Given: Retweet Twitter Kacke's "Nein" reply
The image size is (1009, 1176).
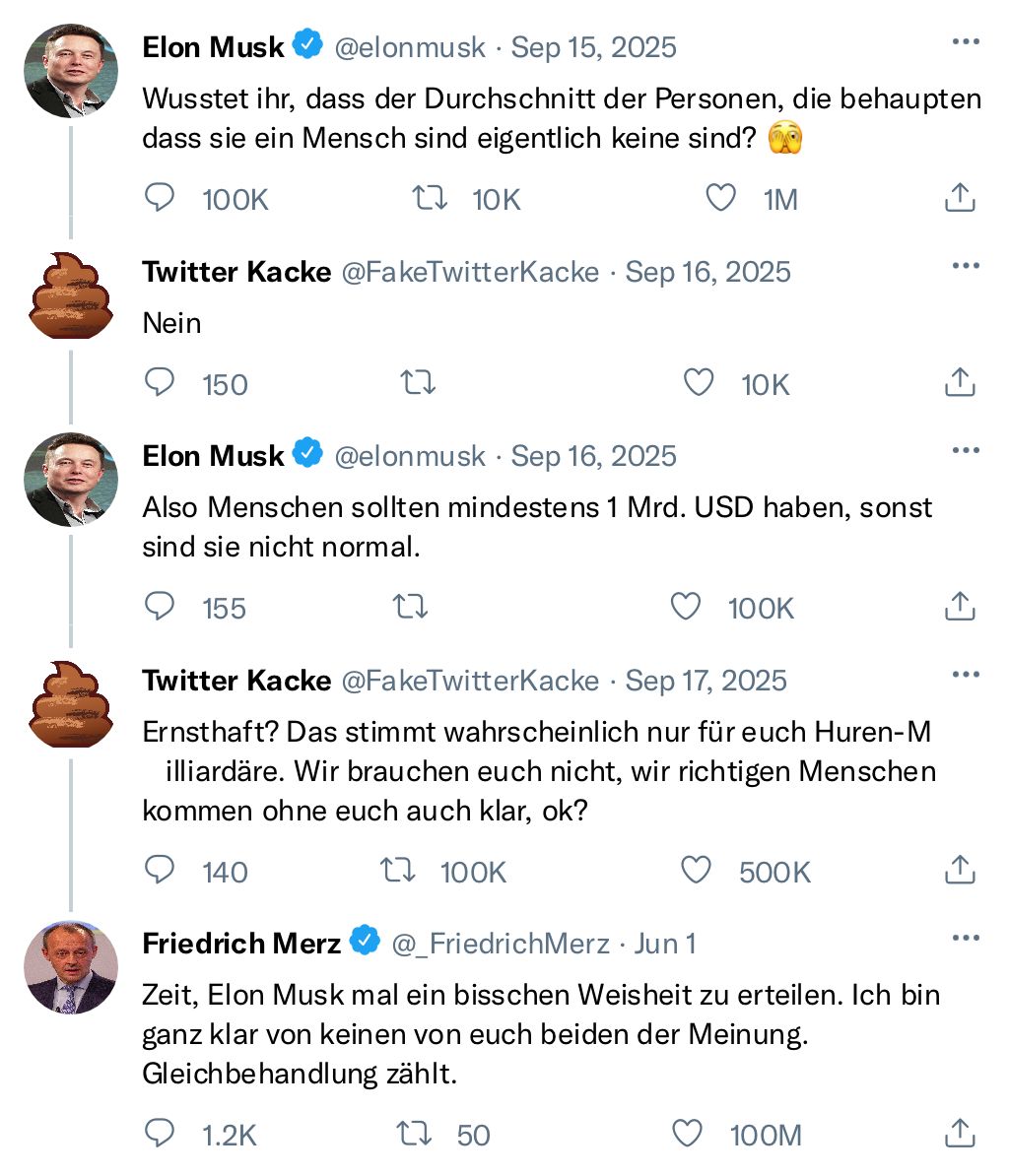Looking at the screenshot, I should coord(418,383).
